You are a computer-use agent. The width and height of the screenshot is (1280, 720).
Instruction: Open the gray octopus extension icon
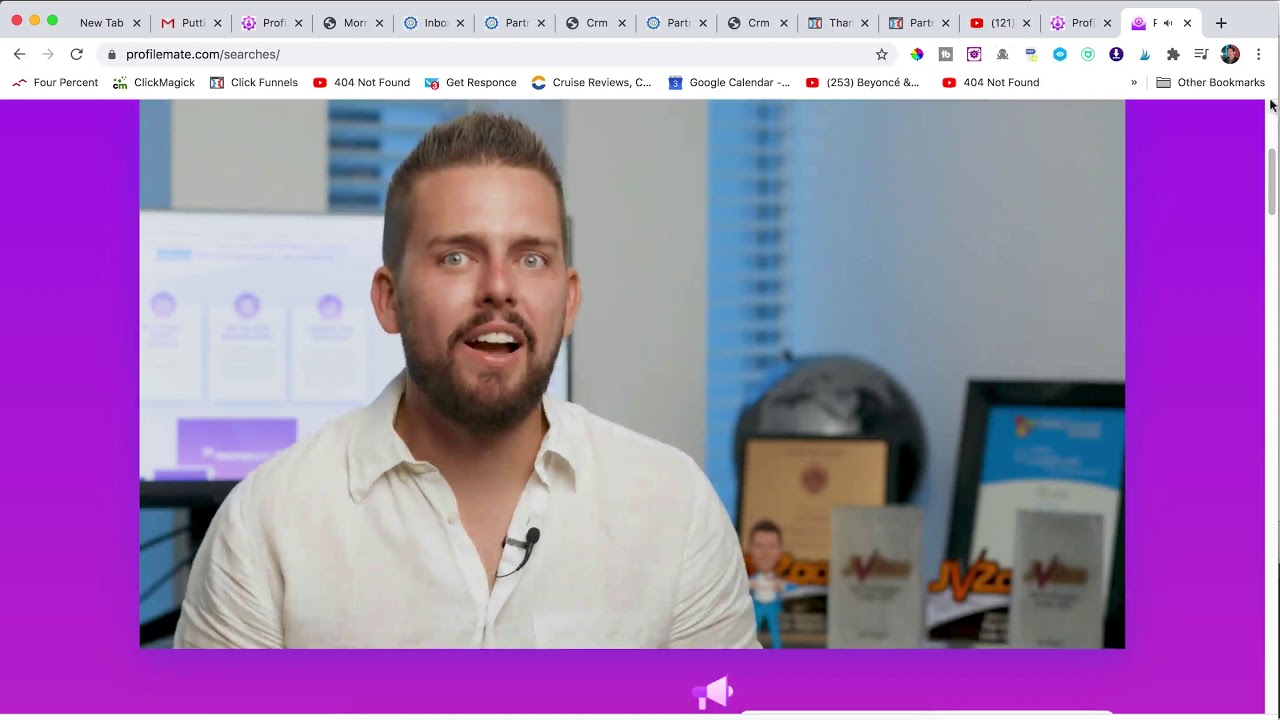pos(1002,54)
